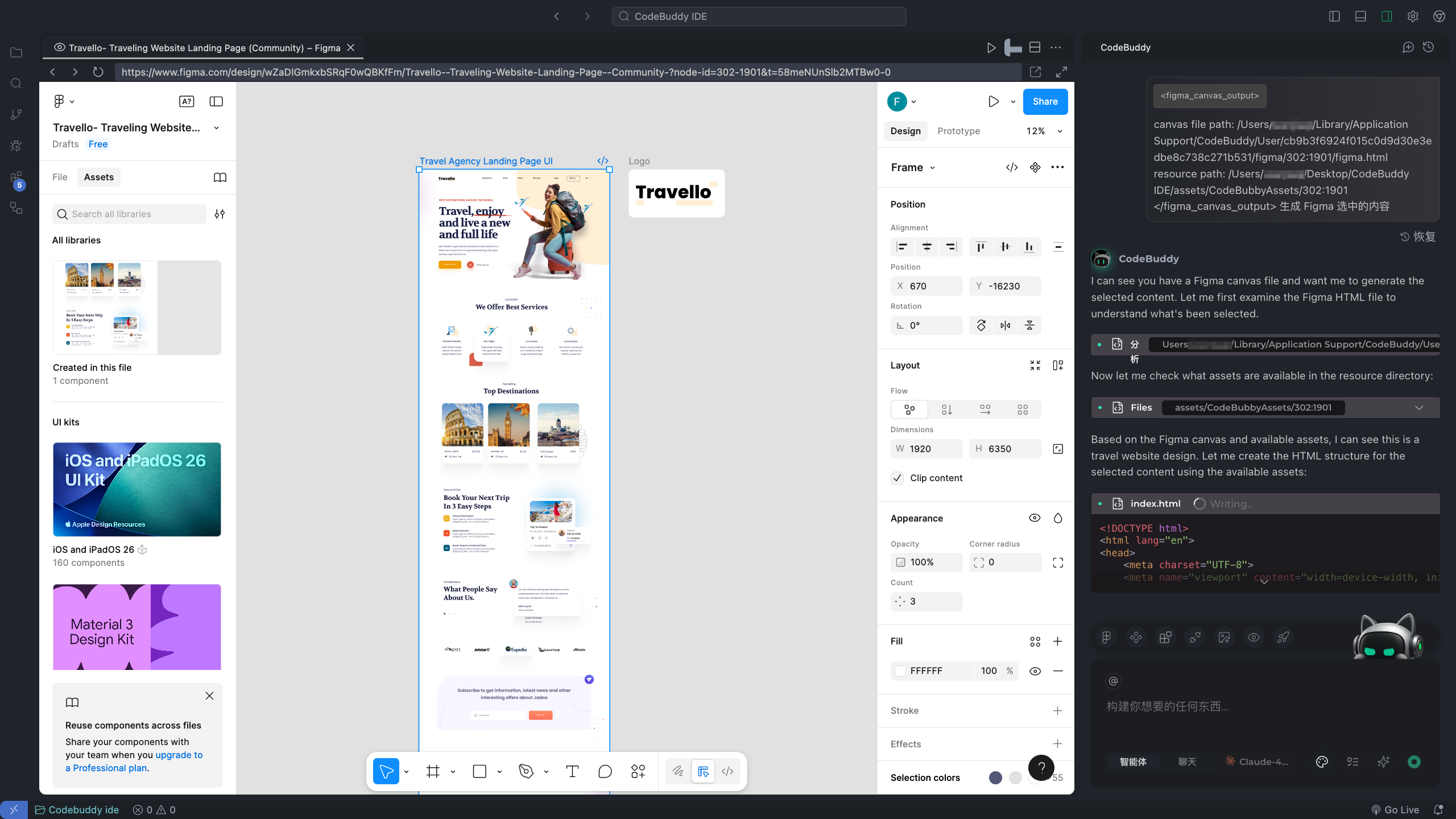Click the Dev Mode code icon beside Frame
1456x819 pixels.
click(1012, 167)
